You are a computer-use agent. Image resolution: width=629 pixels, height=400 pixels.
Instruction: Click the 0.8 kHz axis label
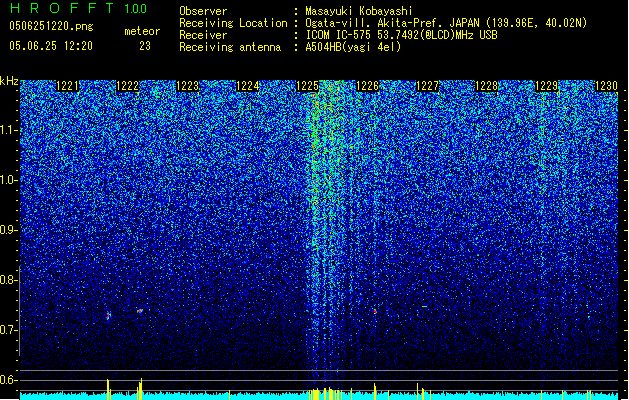9,280
